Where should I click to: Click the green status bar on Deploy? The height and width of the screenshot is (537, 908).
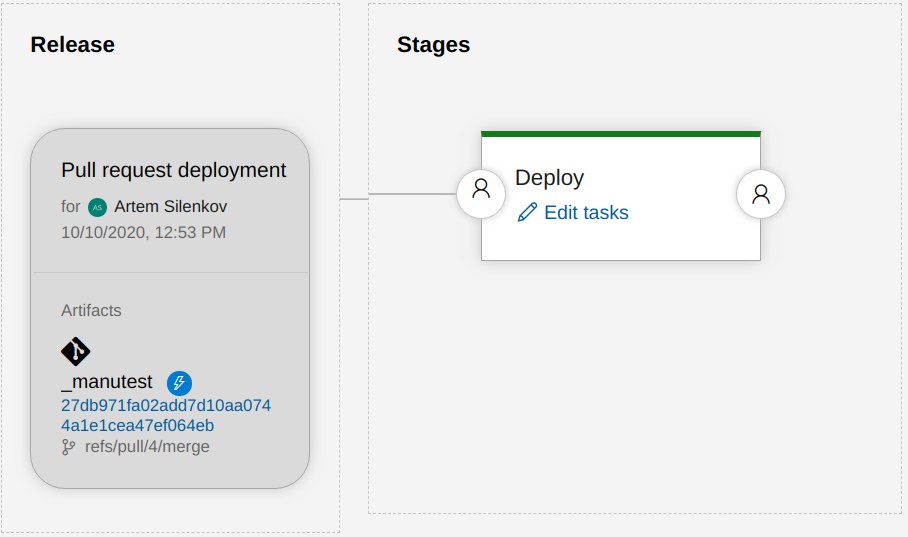(621, 134)
